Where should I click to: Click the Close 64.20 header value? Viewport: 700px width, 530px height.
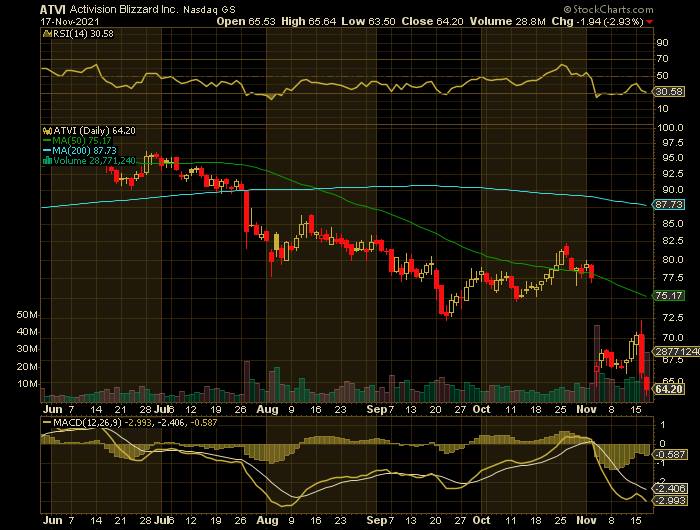[432, 21]
